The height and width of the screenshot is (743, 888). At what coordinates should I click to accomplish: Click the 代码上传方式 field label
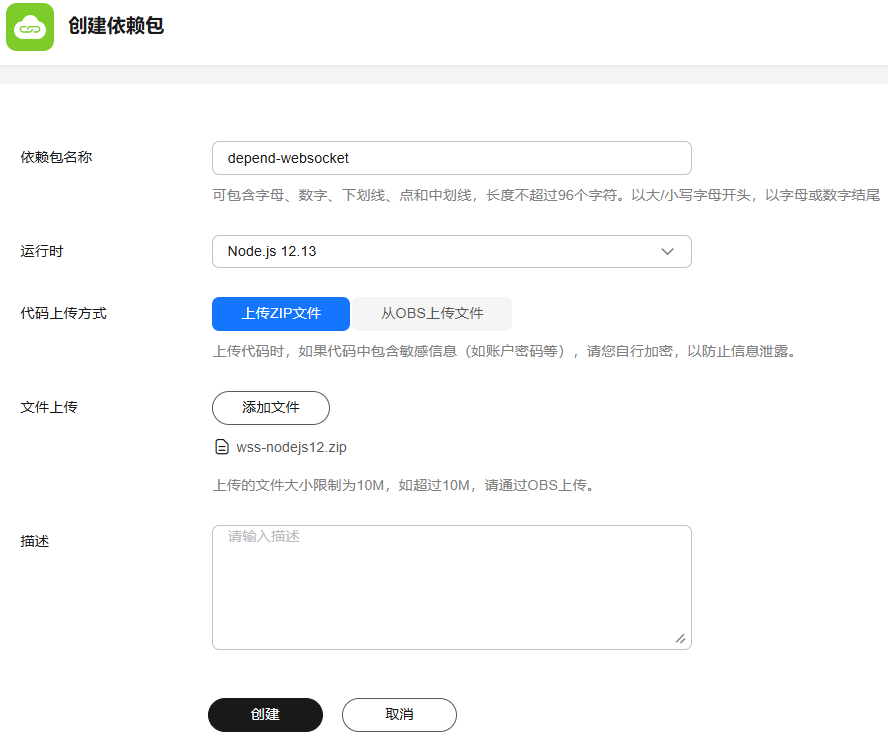(63, 314)
